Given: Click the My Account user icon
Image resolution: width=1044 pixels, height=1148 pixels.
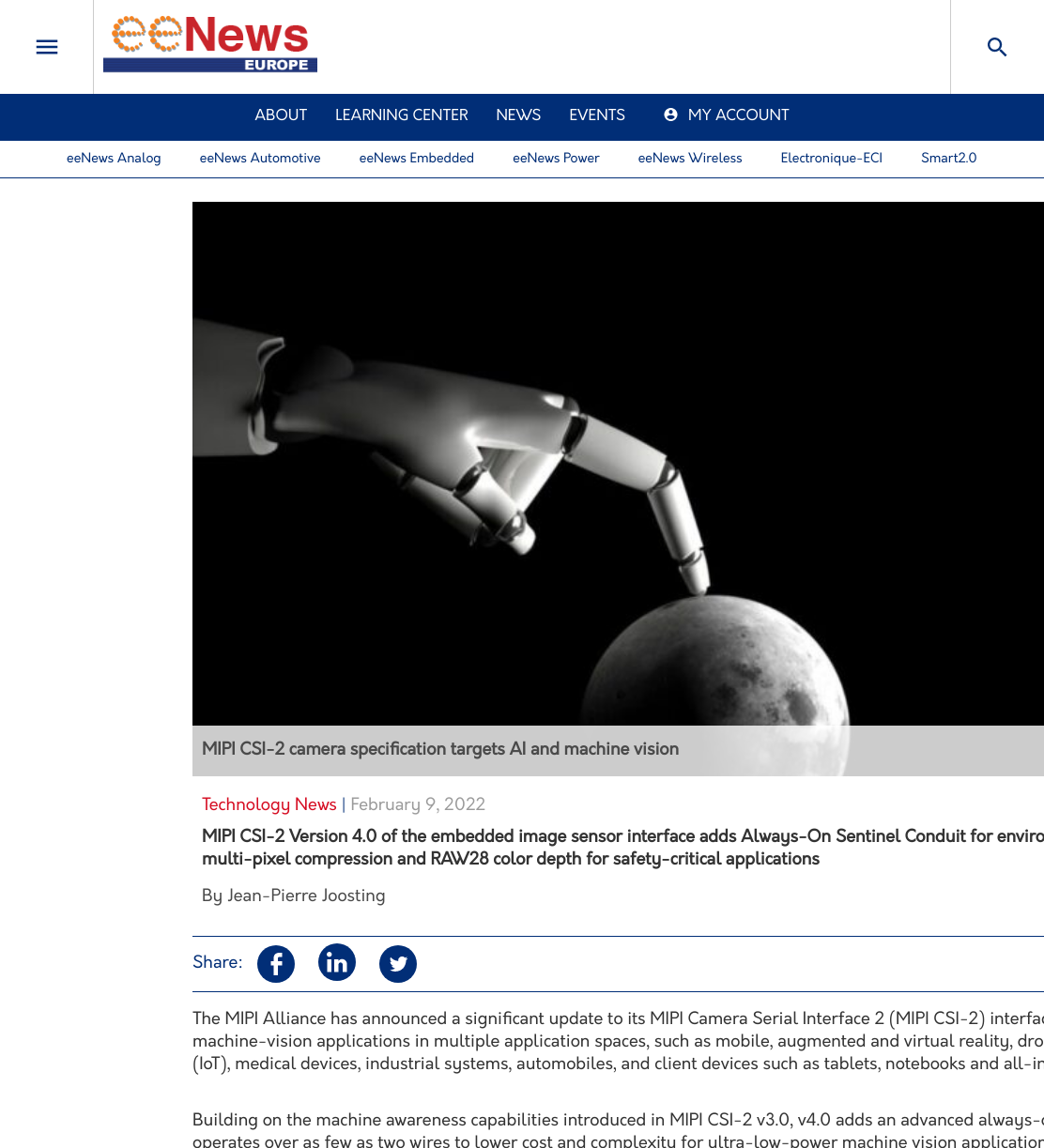Looking at the screenshot, I should click(670, 115).
